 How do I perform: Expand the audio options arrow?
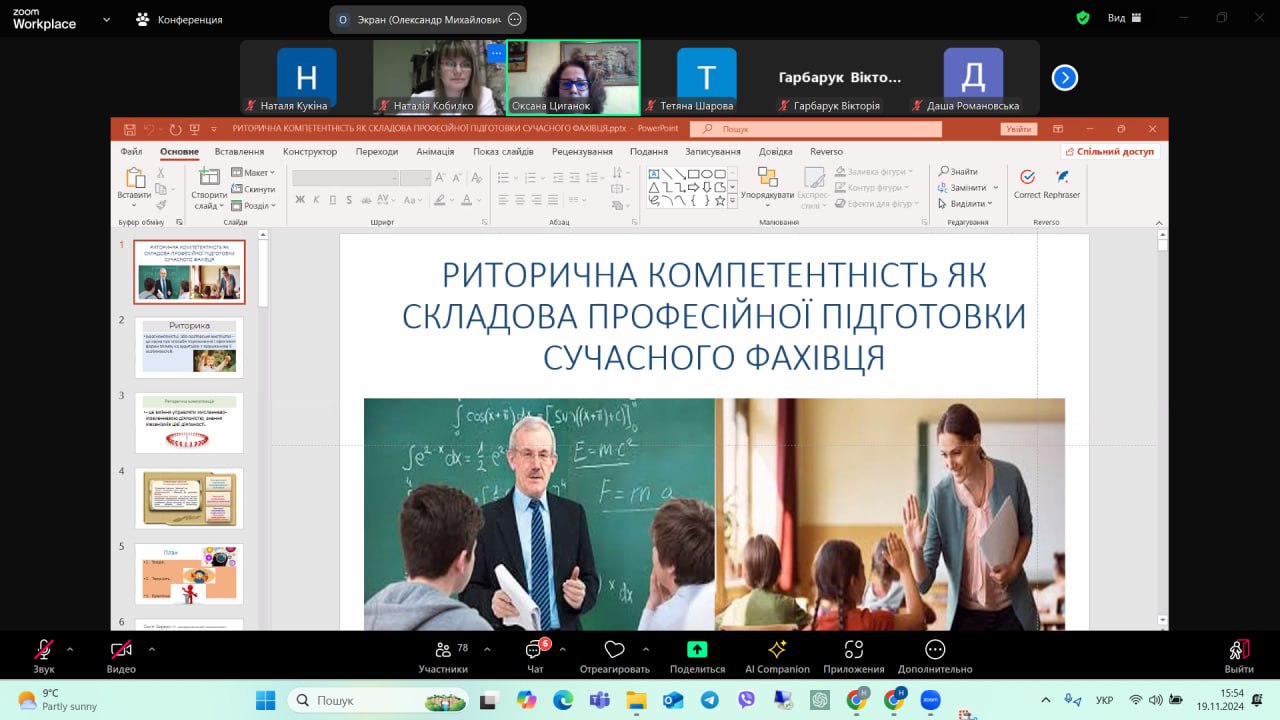tap(70, 649)
